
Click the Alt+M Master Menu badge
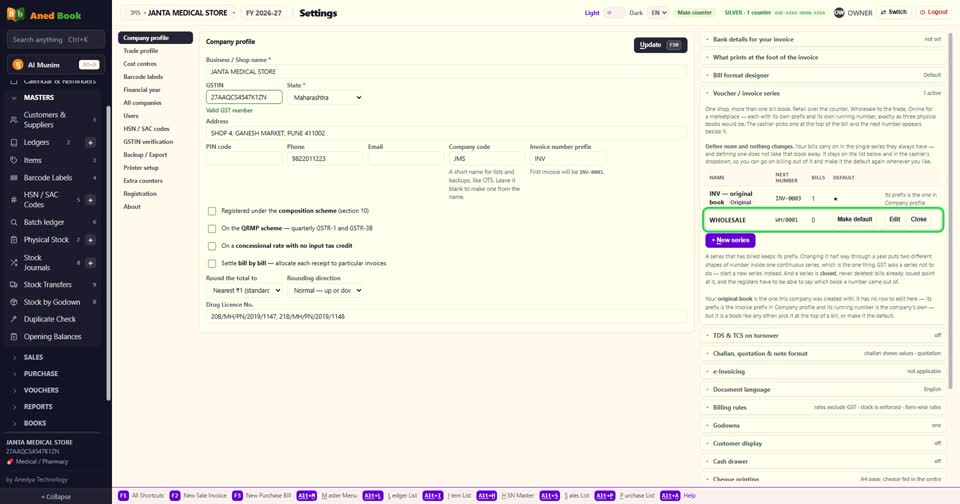[x=307, y=495]
